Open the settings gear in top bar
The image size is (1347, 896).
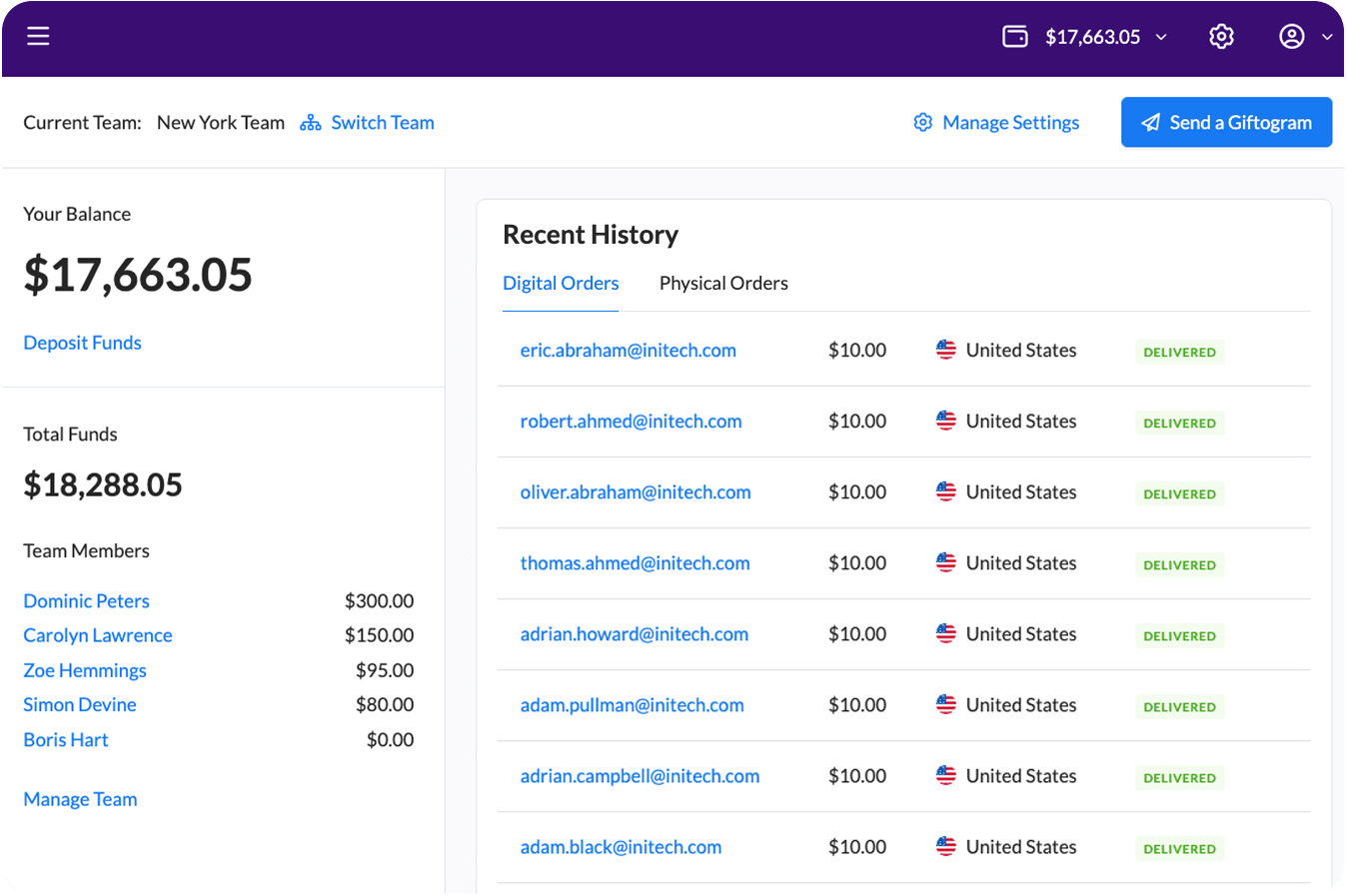tap(1221, 37)
